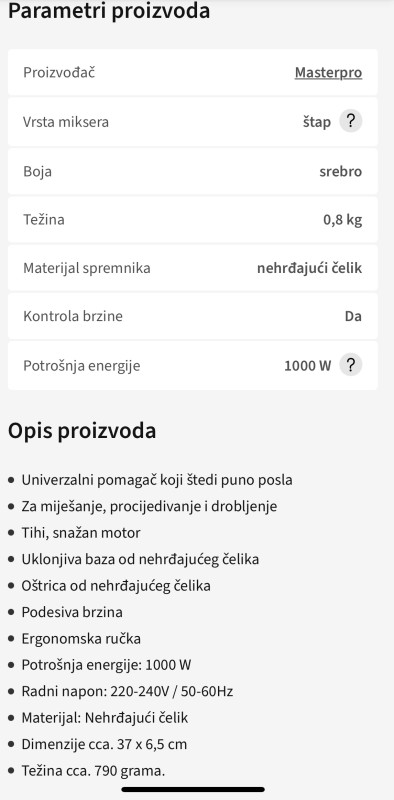Tap the help icon beside štap

click(351, 121)
